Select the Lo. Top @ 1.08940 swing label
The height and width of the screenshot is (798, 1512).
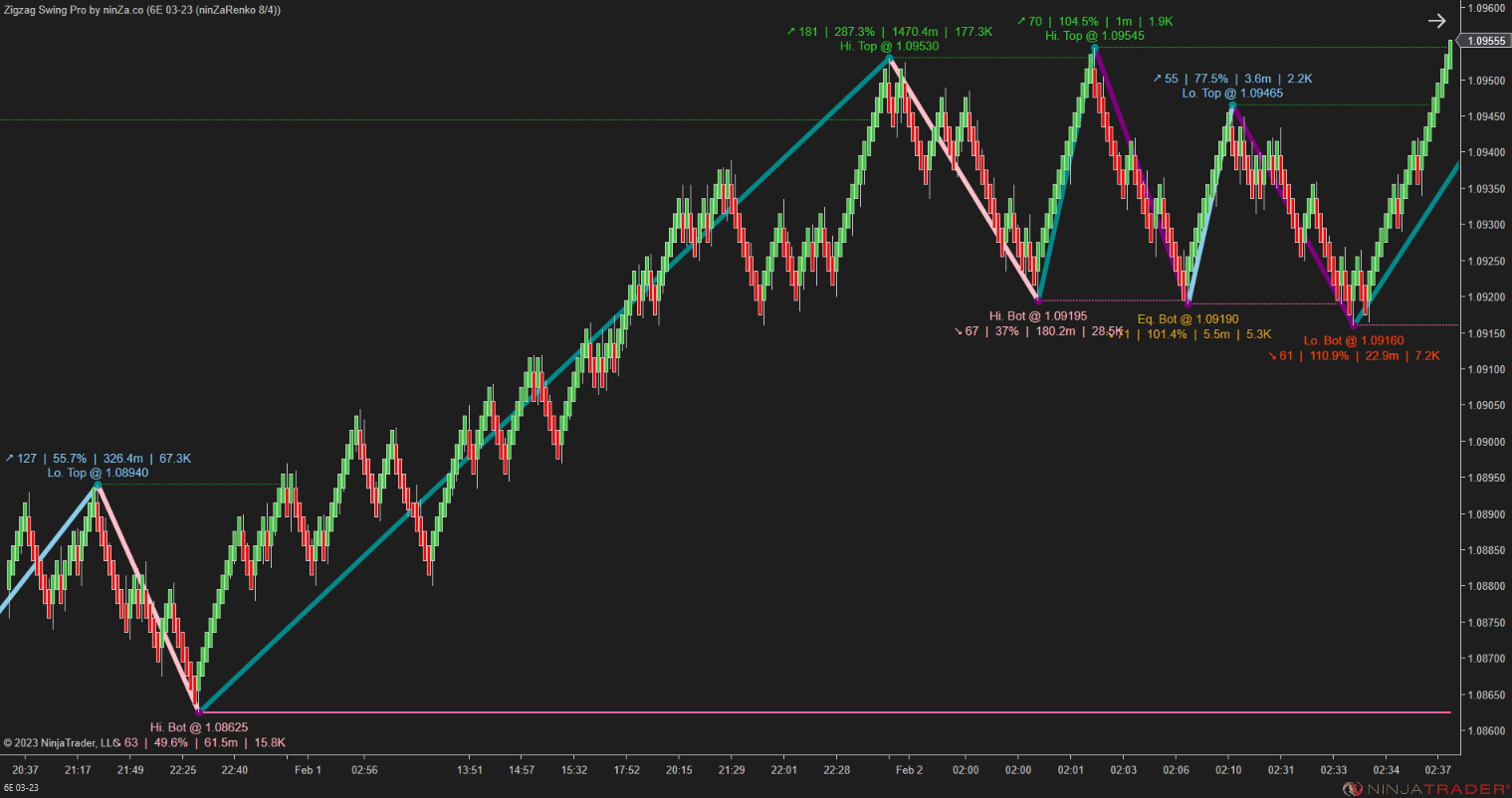point(97,473)
